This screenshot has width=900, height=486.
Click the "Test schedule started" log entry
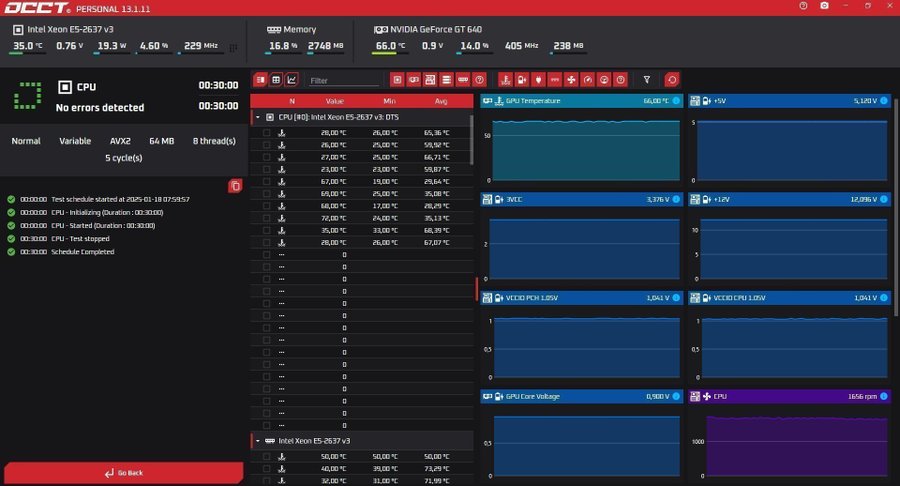click(120, 200)
